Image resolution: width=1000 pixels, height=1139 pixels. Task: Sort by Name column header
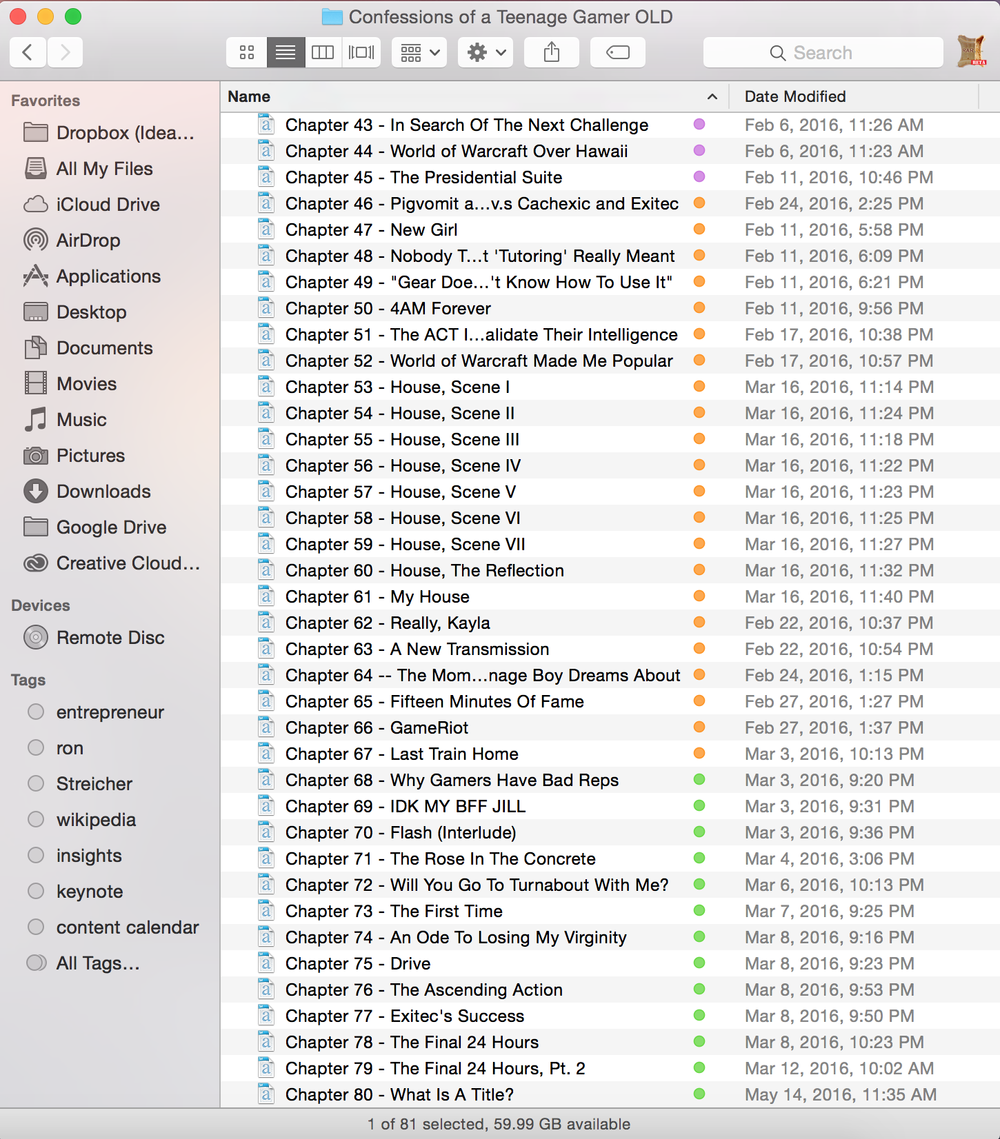(x=476, y=97)
